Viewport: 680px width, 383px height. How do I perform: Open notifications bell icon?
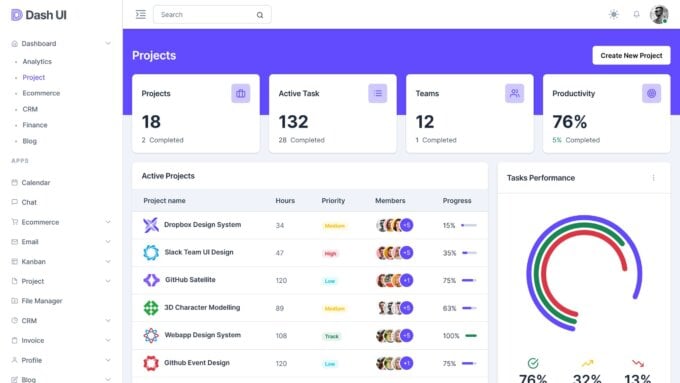coord(636,14)
